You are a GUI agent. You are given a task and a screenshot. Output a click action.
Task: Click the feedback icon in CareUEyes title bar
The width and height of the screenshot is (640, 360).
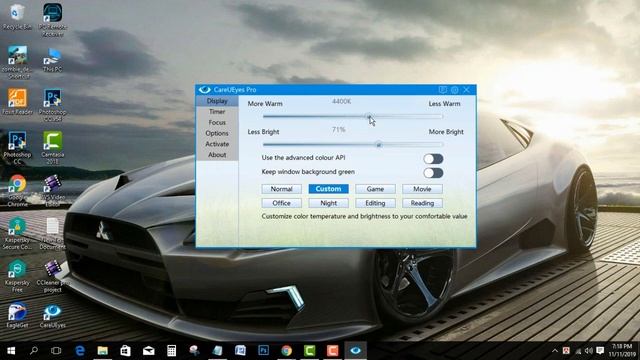pos(442,90)
